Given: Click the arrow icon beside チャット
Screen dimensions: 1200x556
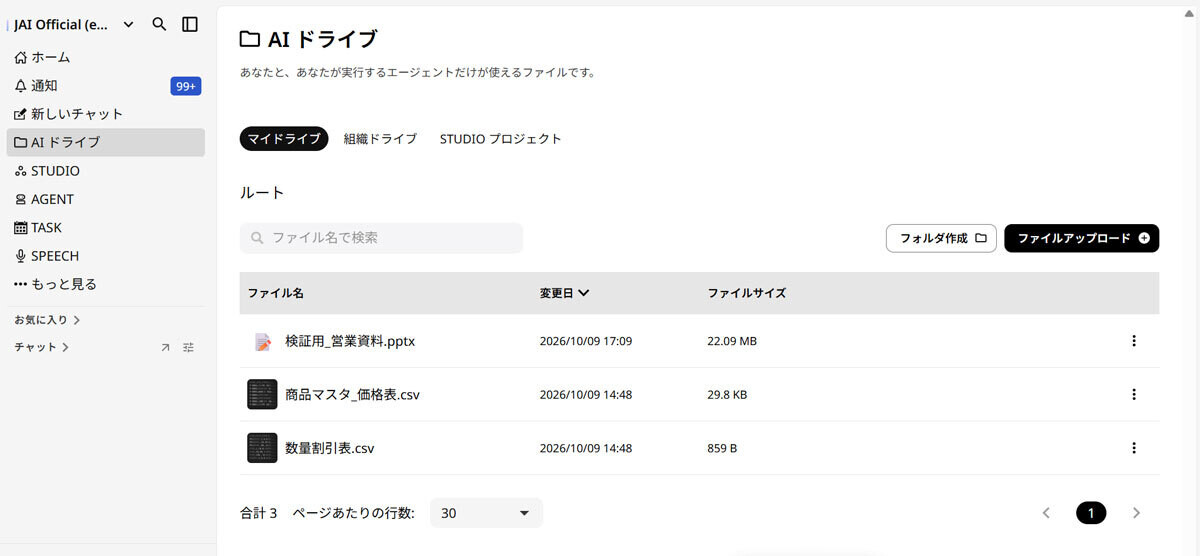Looking at the screenshot, I should coord(165,348).
